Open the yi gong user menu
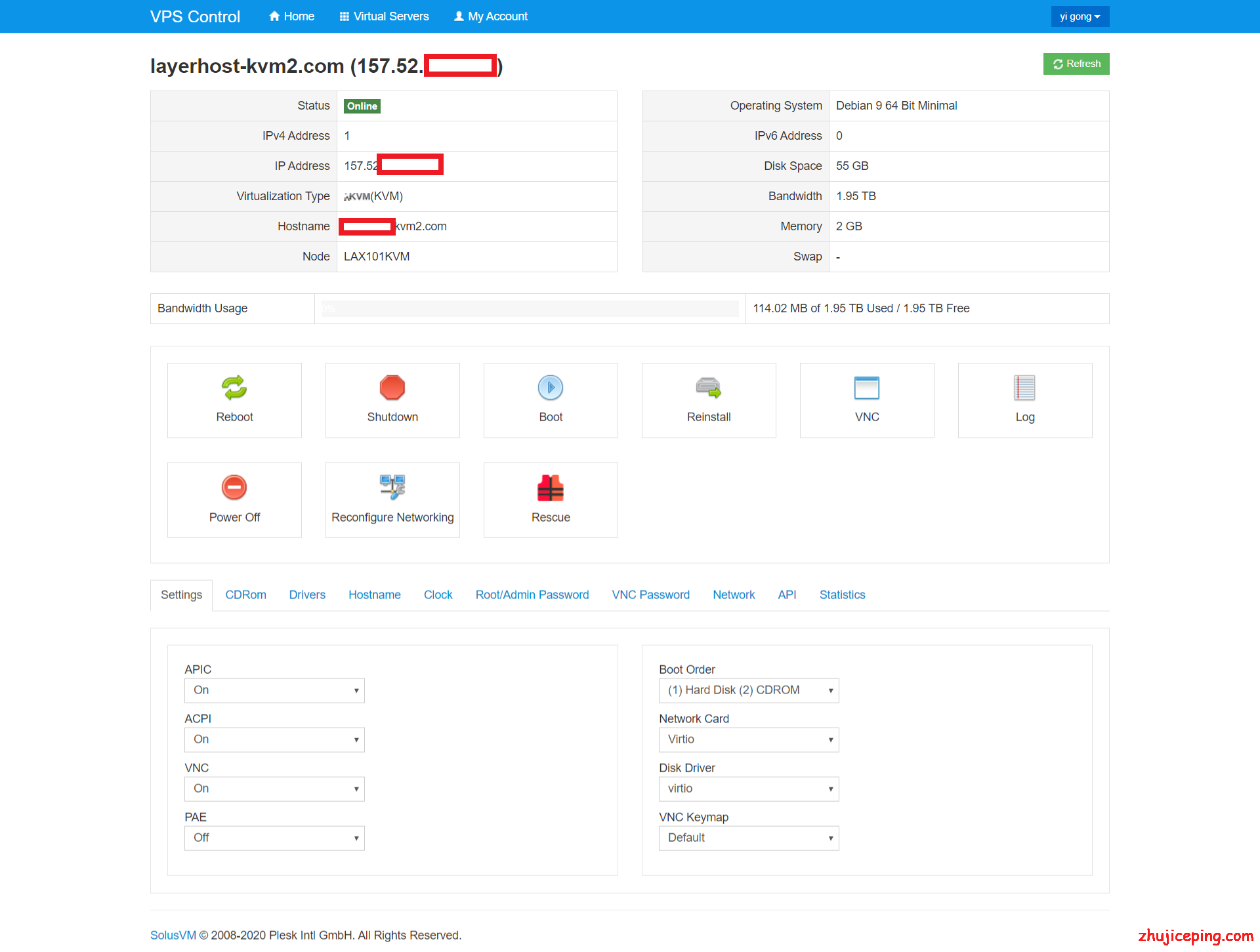 coord(1080,16)
